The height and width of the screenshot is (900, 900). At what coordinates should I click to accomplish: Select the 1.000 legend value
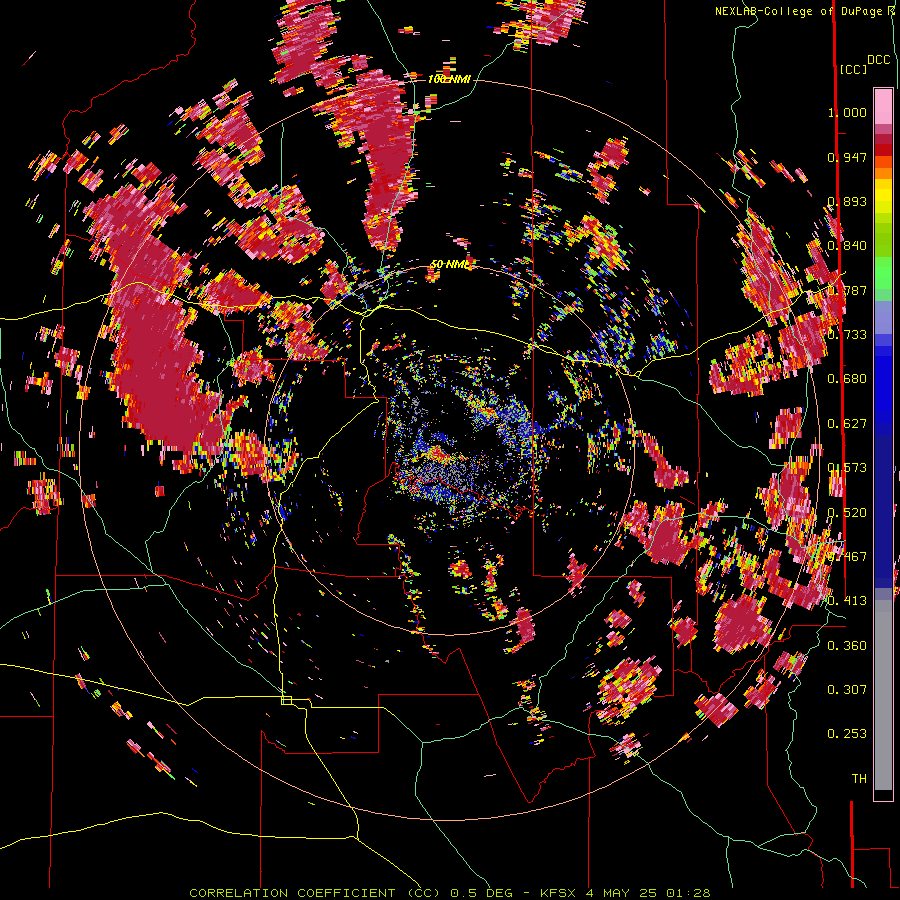(x=847, y=112)
